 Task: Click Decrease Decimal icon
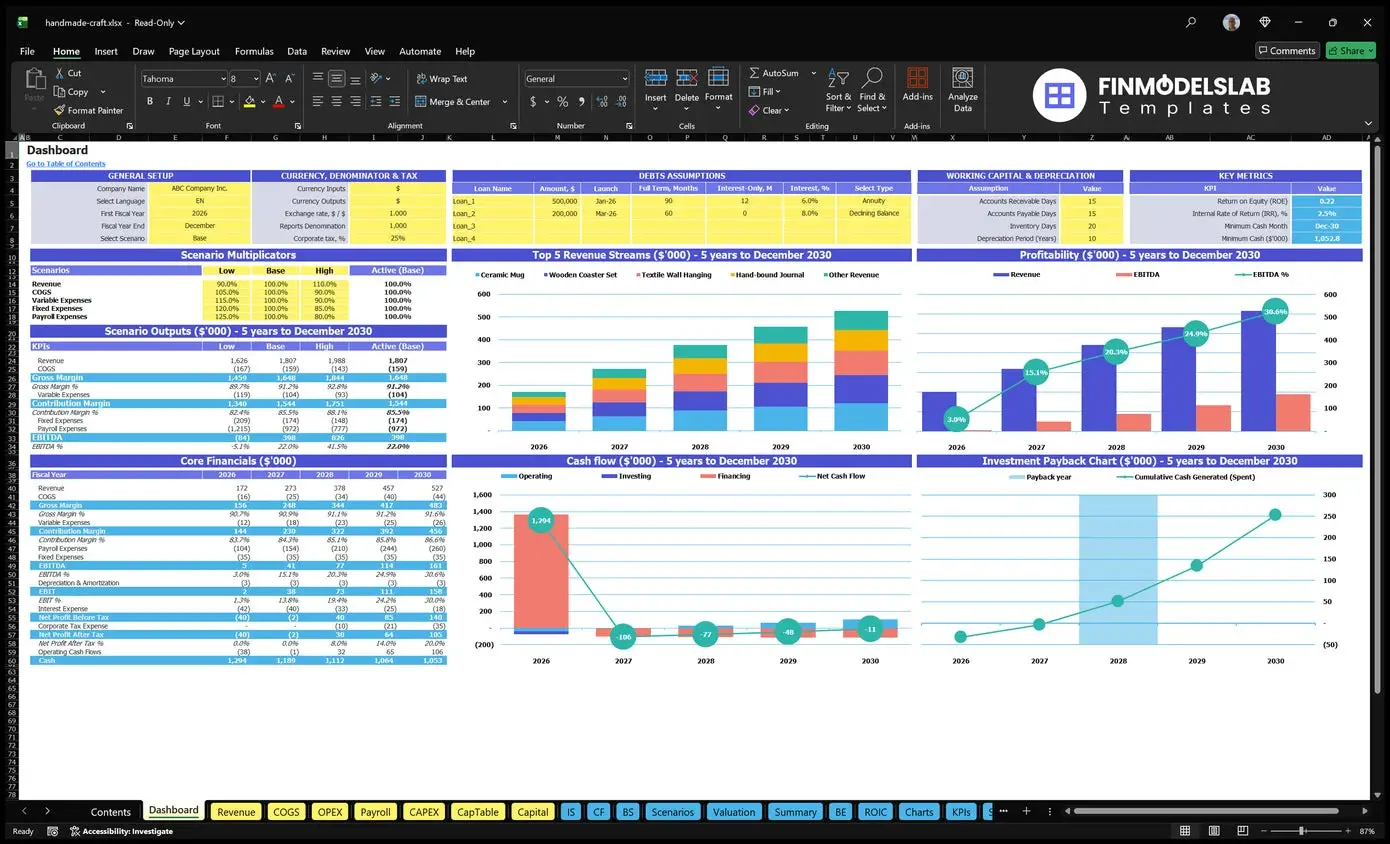point(620,101)
